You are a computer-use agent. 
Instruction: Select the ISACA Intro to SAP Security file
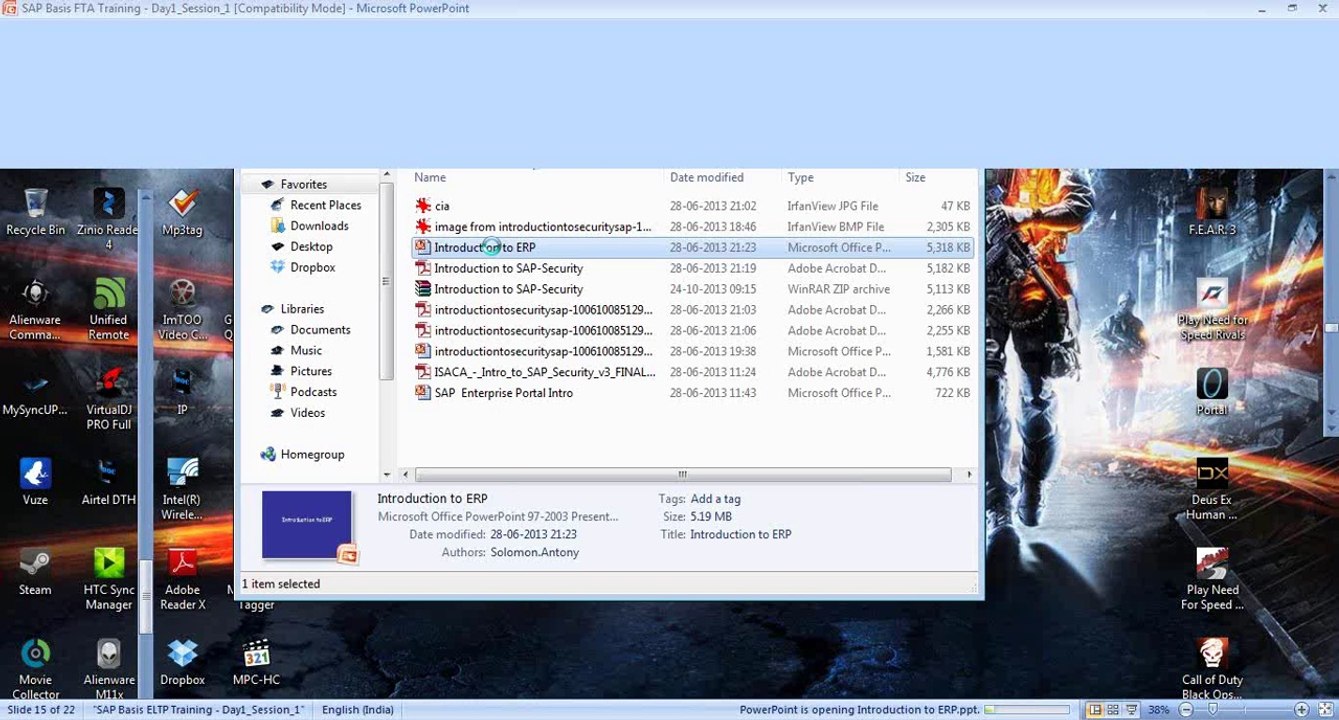click(x=692, y=372)
